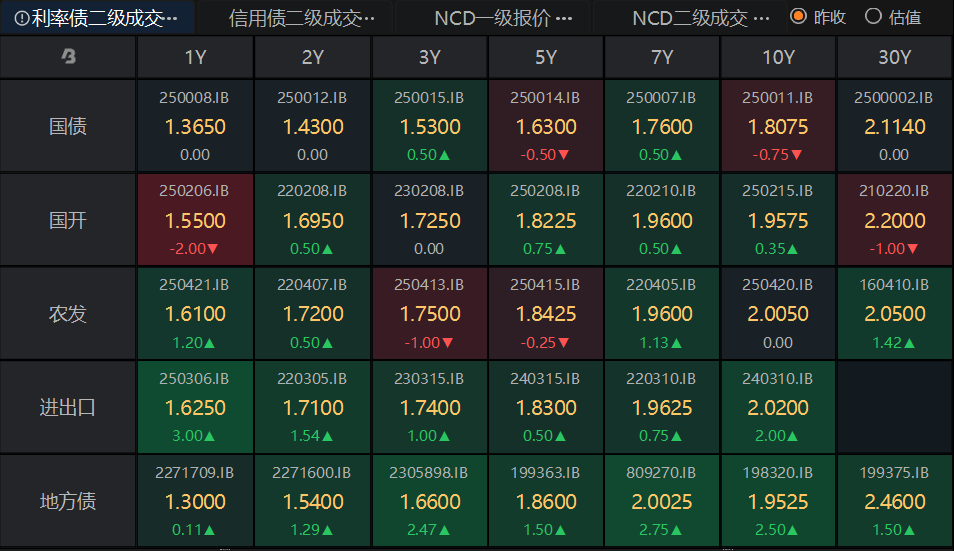Click the red down arrow under 250206.IB
954x551 pixels.
coord(212,249)
